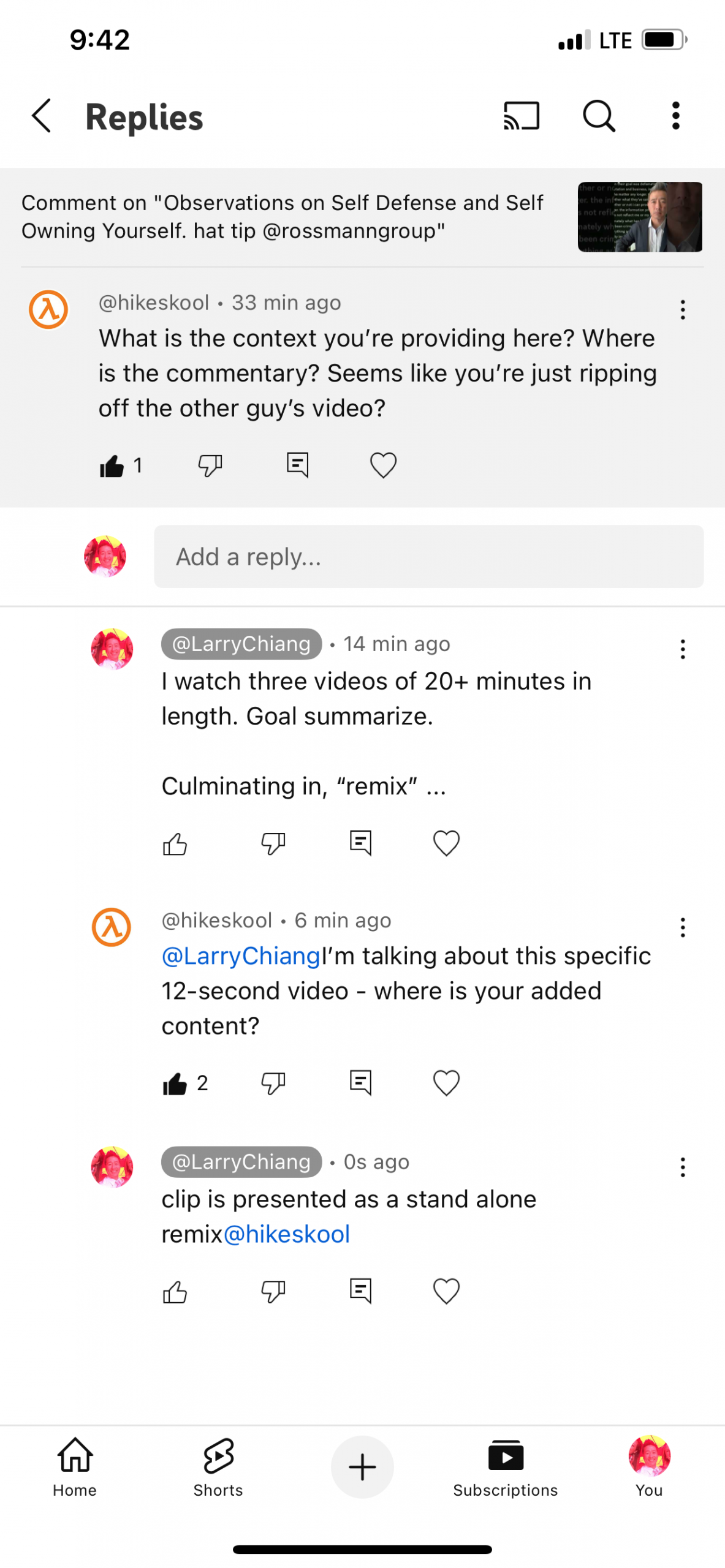Toggle like on the top @hikeskool comment

click(112, 466)
